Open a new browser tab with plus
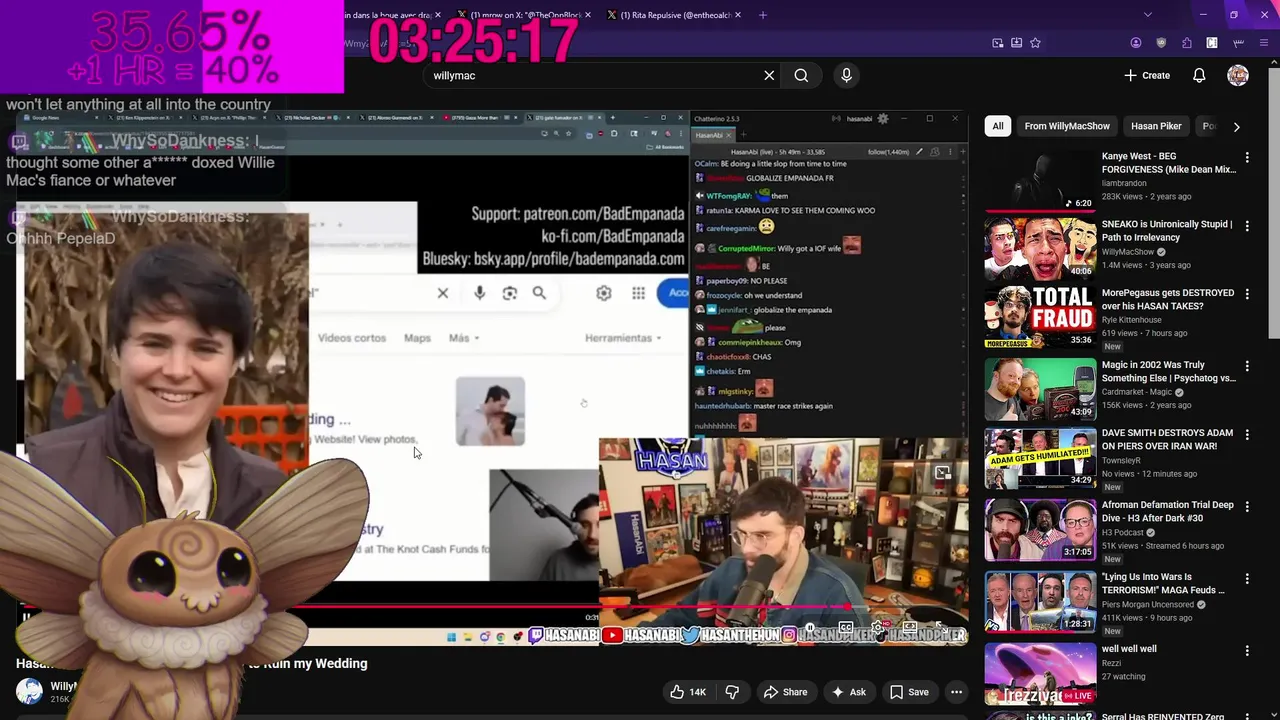Viewport: 1280px width, 720px height. pos(763,15)
